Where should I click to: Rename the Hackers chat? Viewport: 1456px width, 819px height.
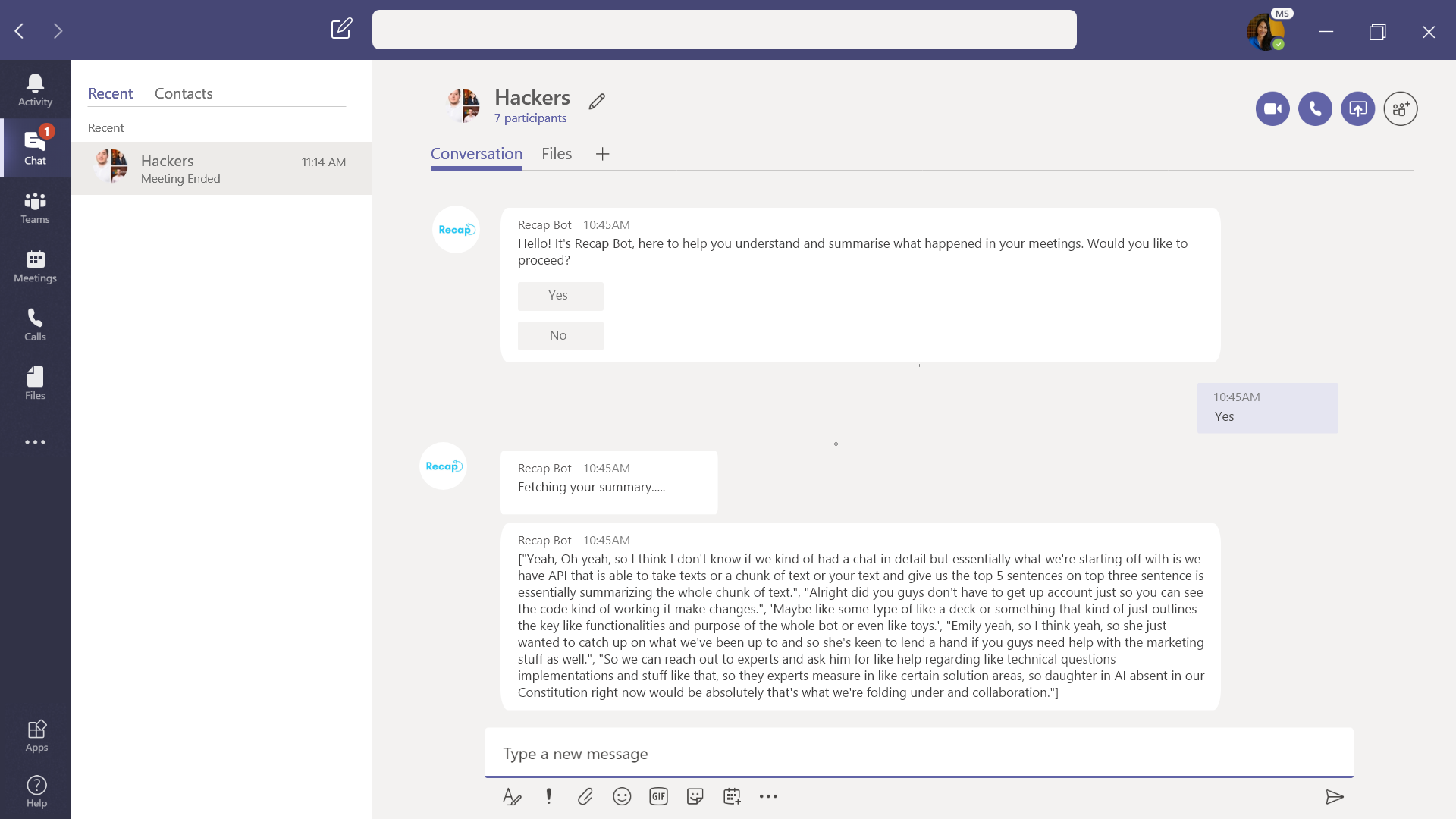tap(597, 101)
